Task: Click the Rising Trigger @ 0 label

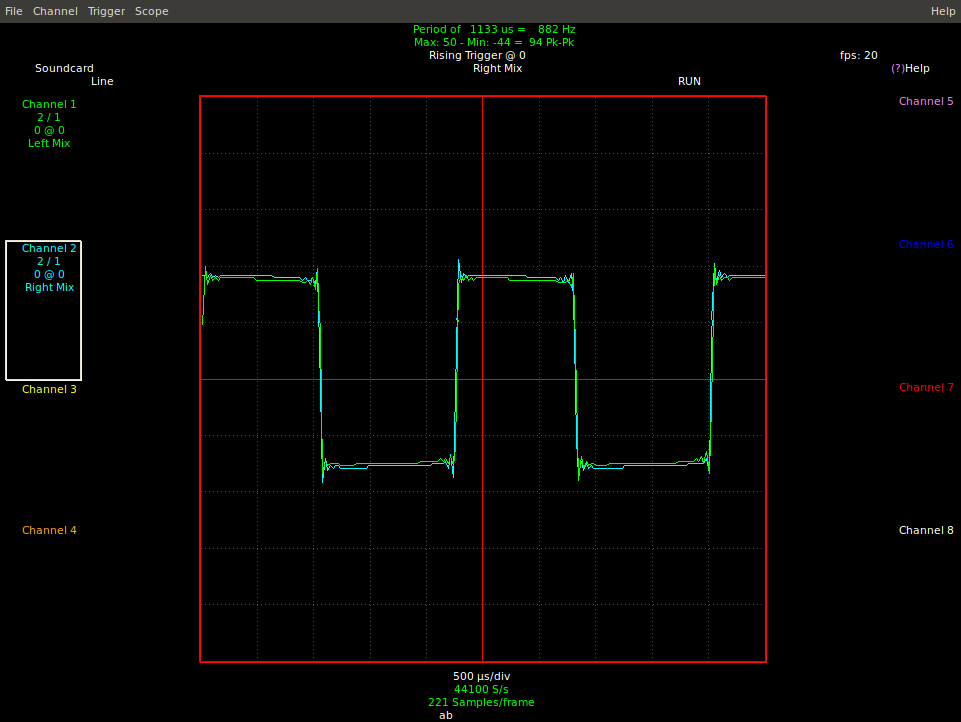Action: point(477,55)
